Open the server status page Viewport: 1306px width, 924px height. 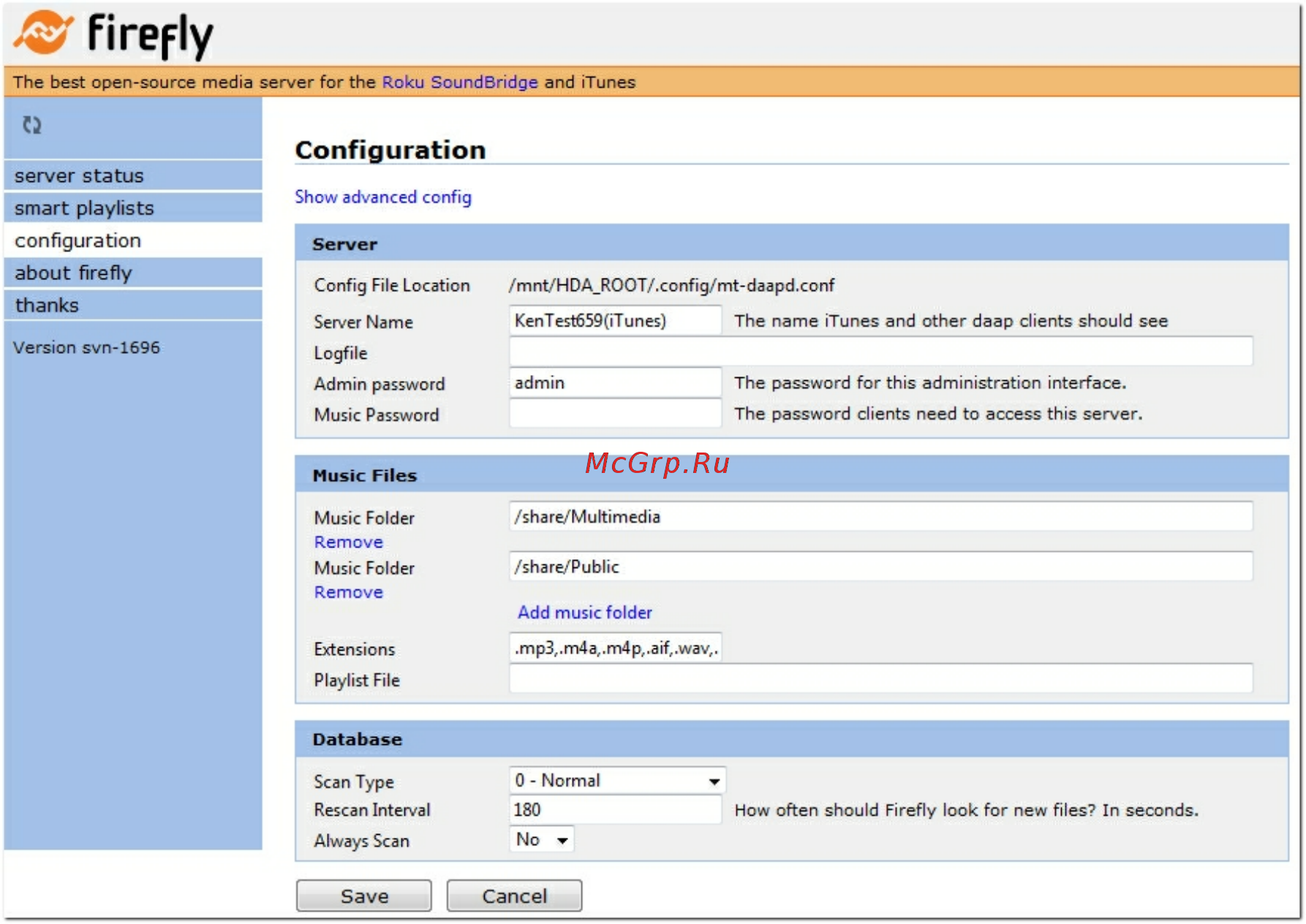pyautogui.click(x=133, y=175)
